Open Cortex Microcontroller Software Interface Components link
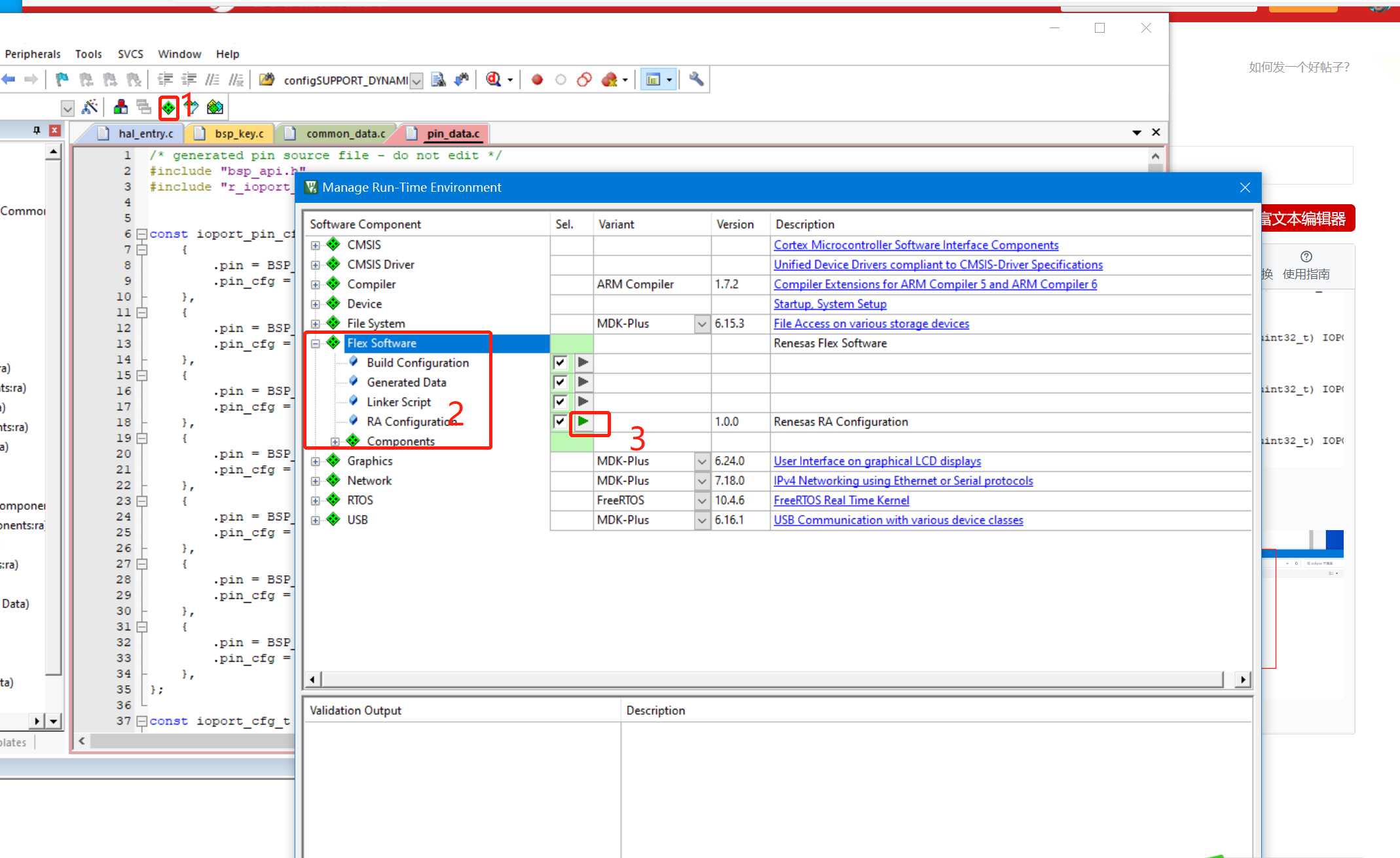 [916, 245]
